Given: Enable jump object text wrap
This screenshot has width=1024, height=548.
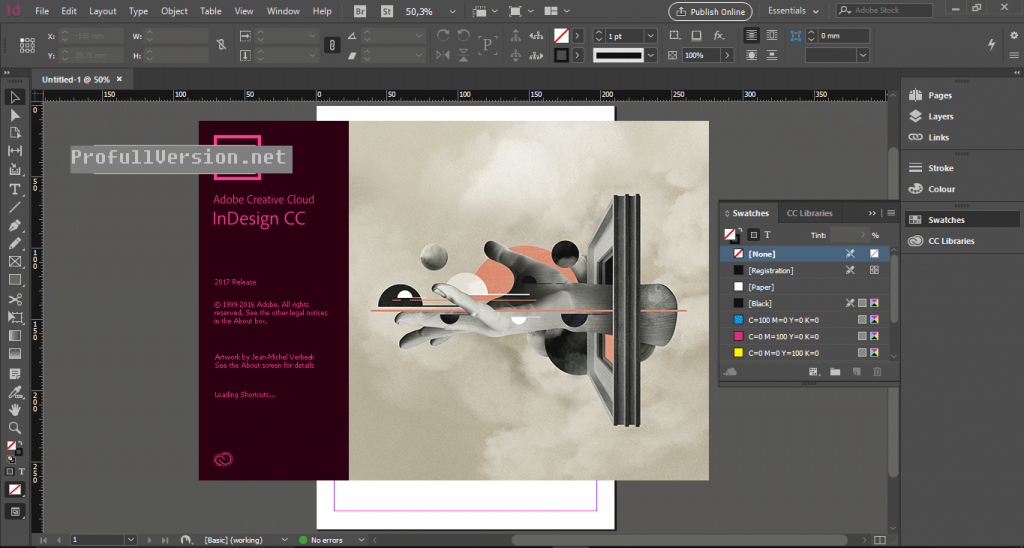Looking at the screenshot, I should coord(771,56).
